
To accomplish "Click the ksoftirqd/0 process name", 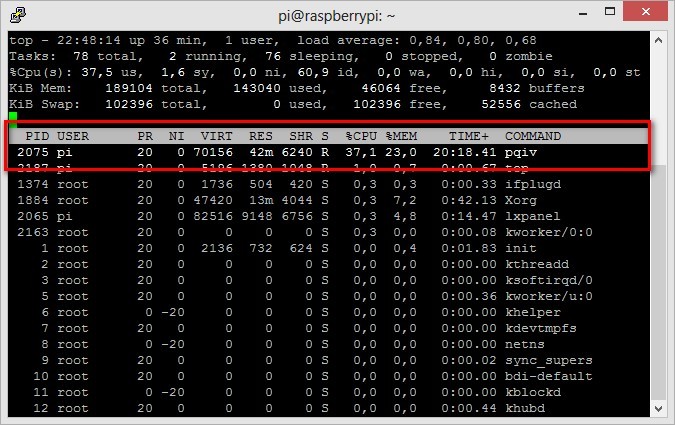I will (549, 280).
